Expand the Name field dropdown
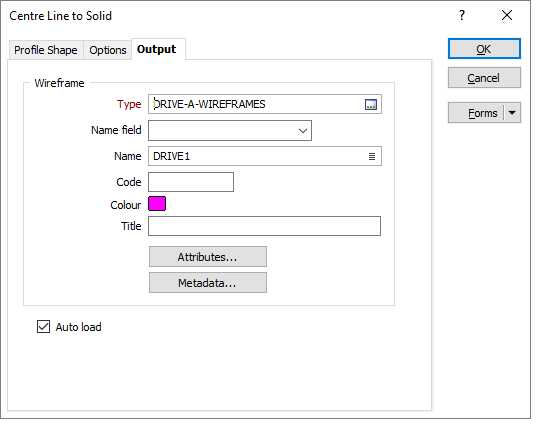 302,130
